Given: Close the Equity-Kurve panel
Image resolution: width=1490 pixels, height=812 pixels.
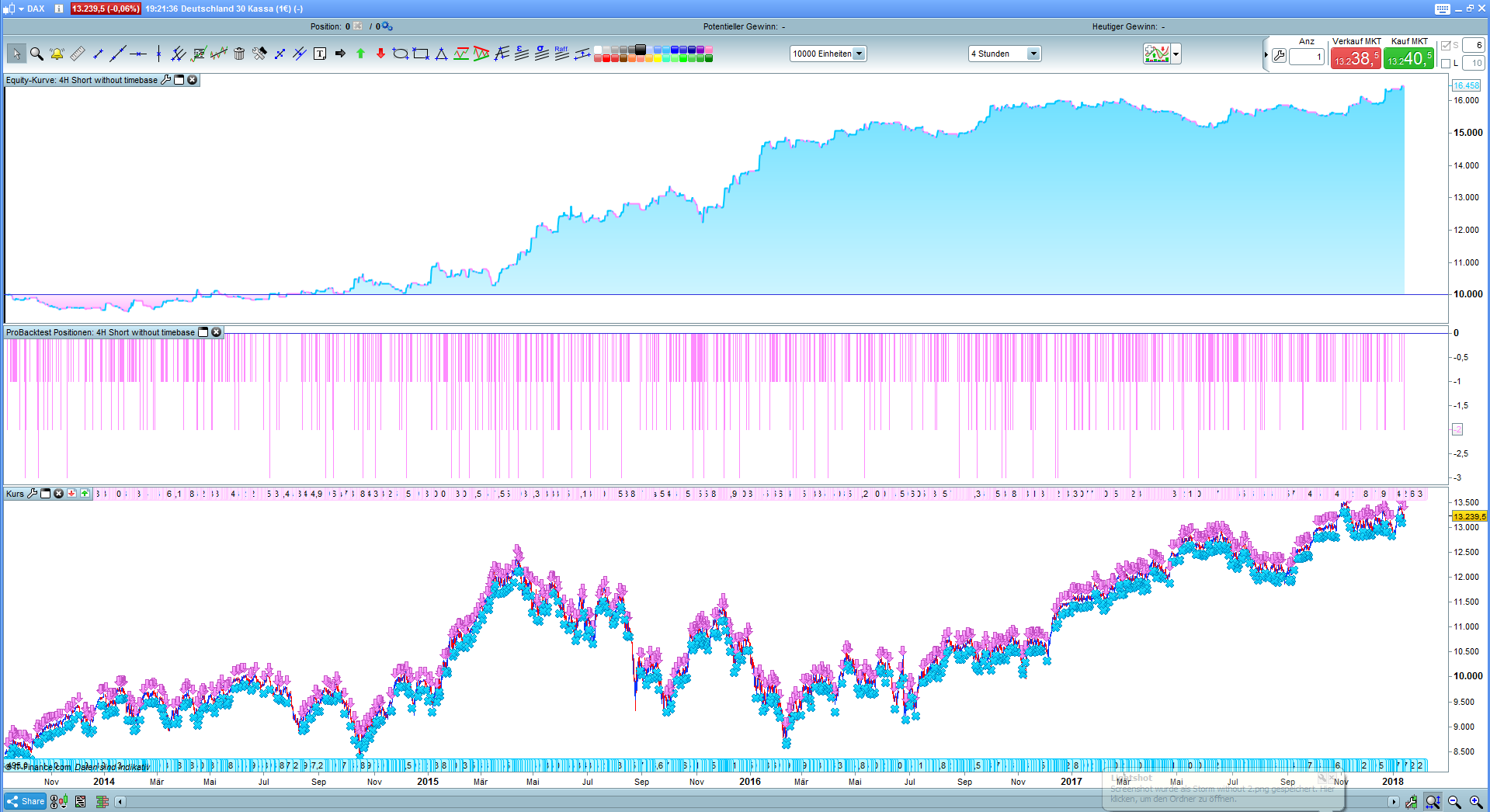Looking at the screenshot, I should [193, 80].
